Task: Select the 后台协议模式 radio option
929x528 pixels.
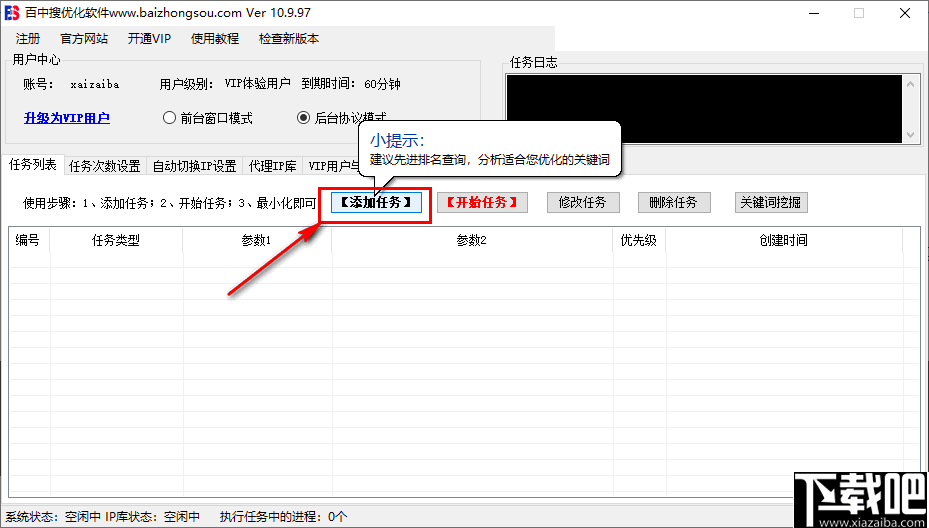Action: point(341,119)
